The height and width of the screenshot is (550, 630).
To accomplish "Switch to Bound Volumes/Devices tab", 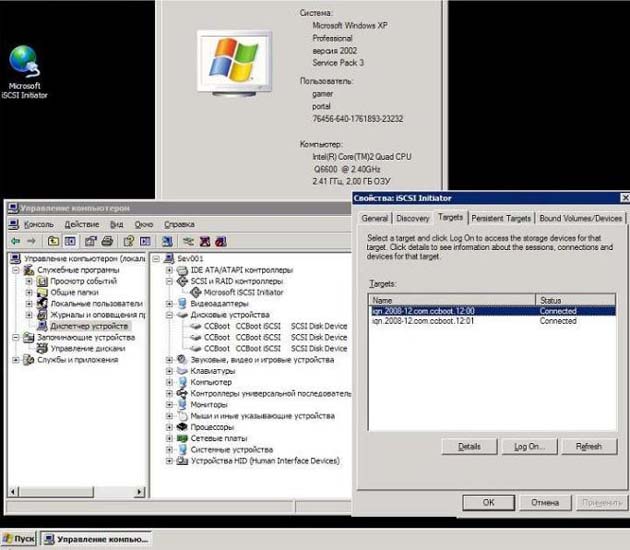I will [x=581, y=218].
